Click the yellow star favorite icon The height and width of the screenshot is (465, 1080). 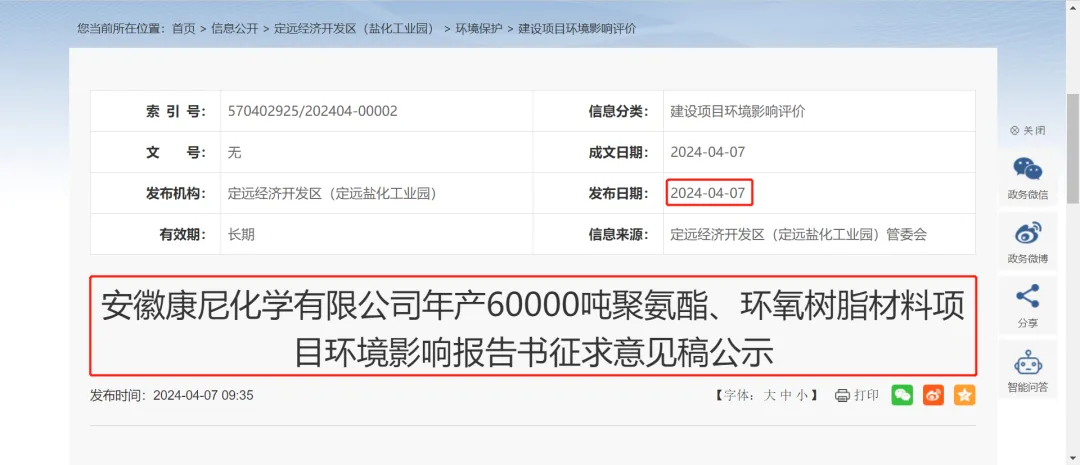point(964,395)
